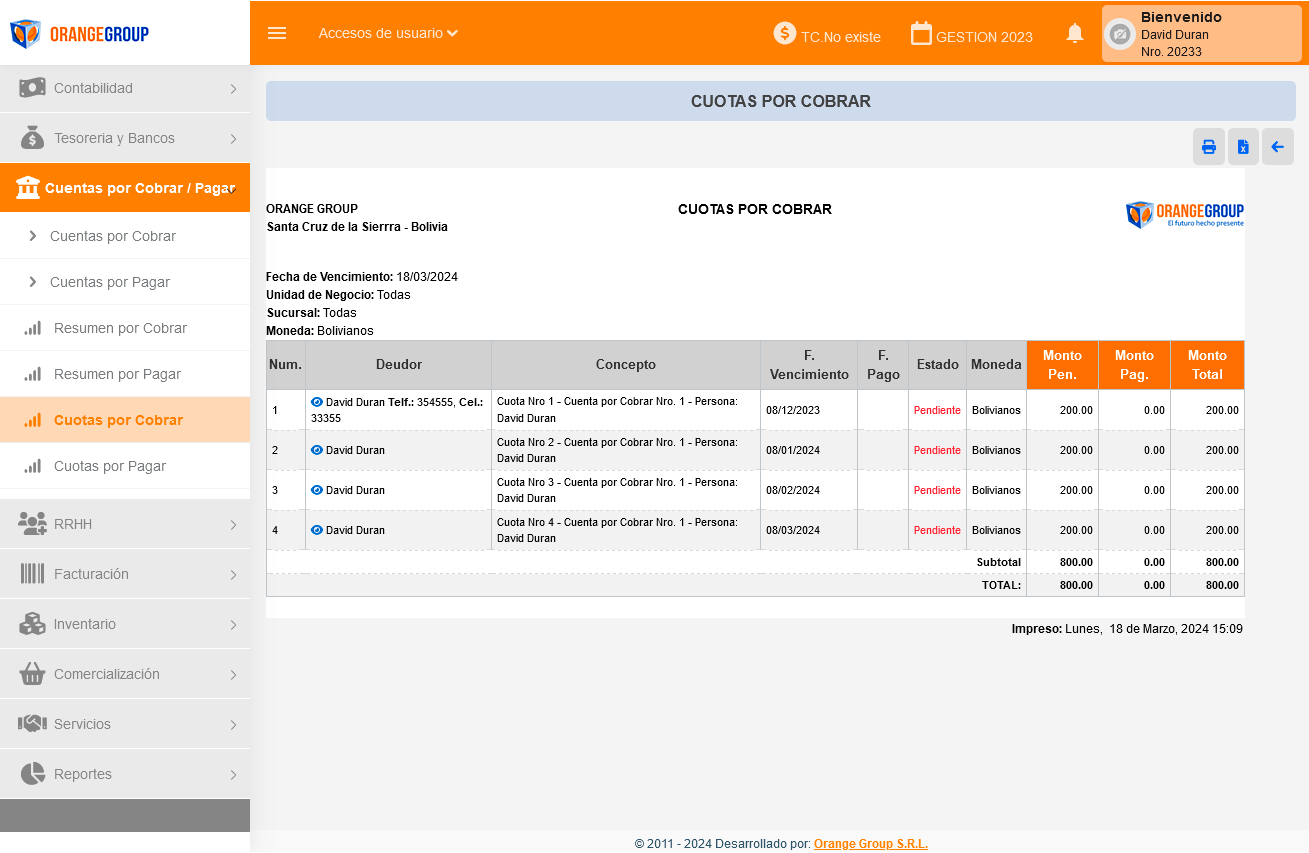This screenshot has height=853, width=1309.
Task: Expand the Facturación module
Action: (x=125, y=574)
